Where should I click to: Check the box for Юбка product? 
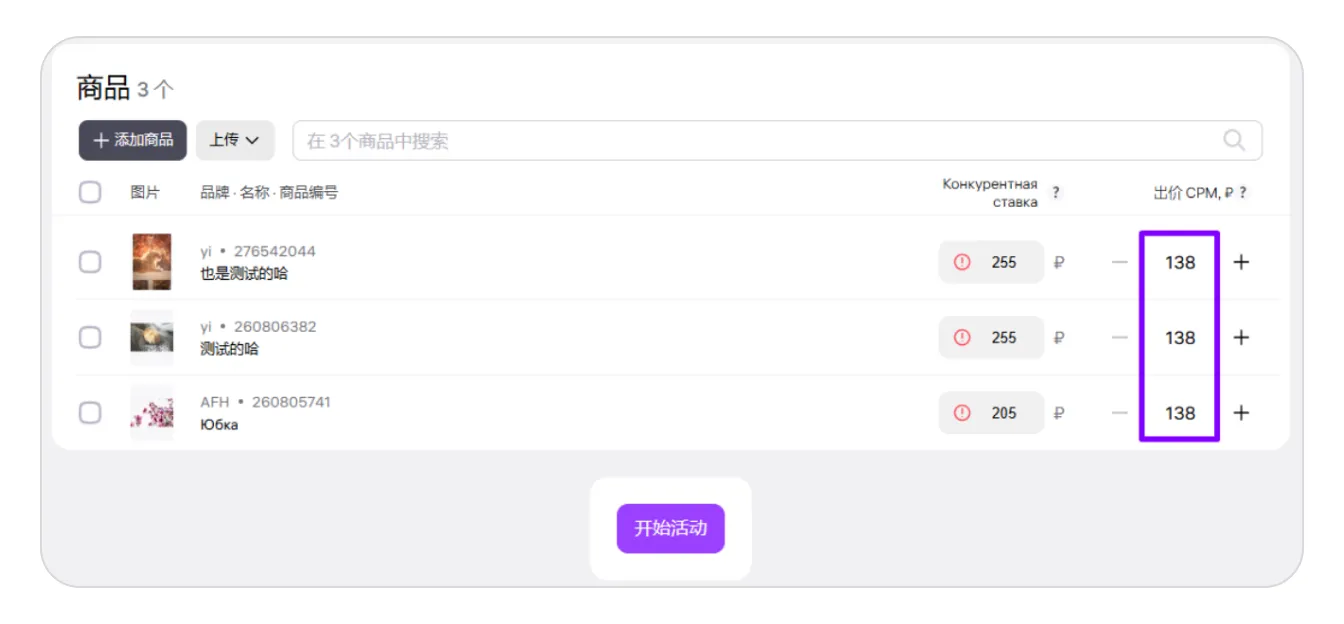(x=90, y=413)
